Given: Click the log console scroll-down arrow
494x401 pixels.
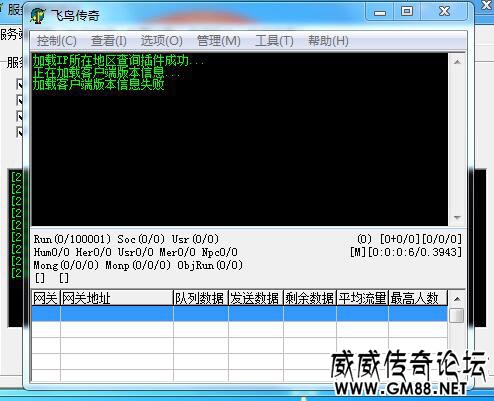Looking at the screenshot, I should coord(457,217).
